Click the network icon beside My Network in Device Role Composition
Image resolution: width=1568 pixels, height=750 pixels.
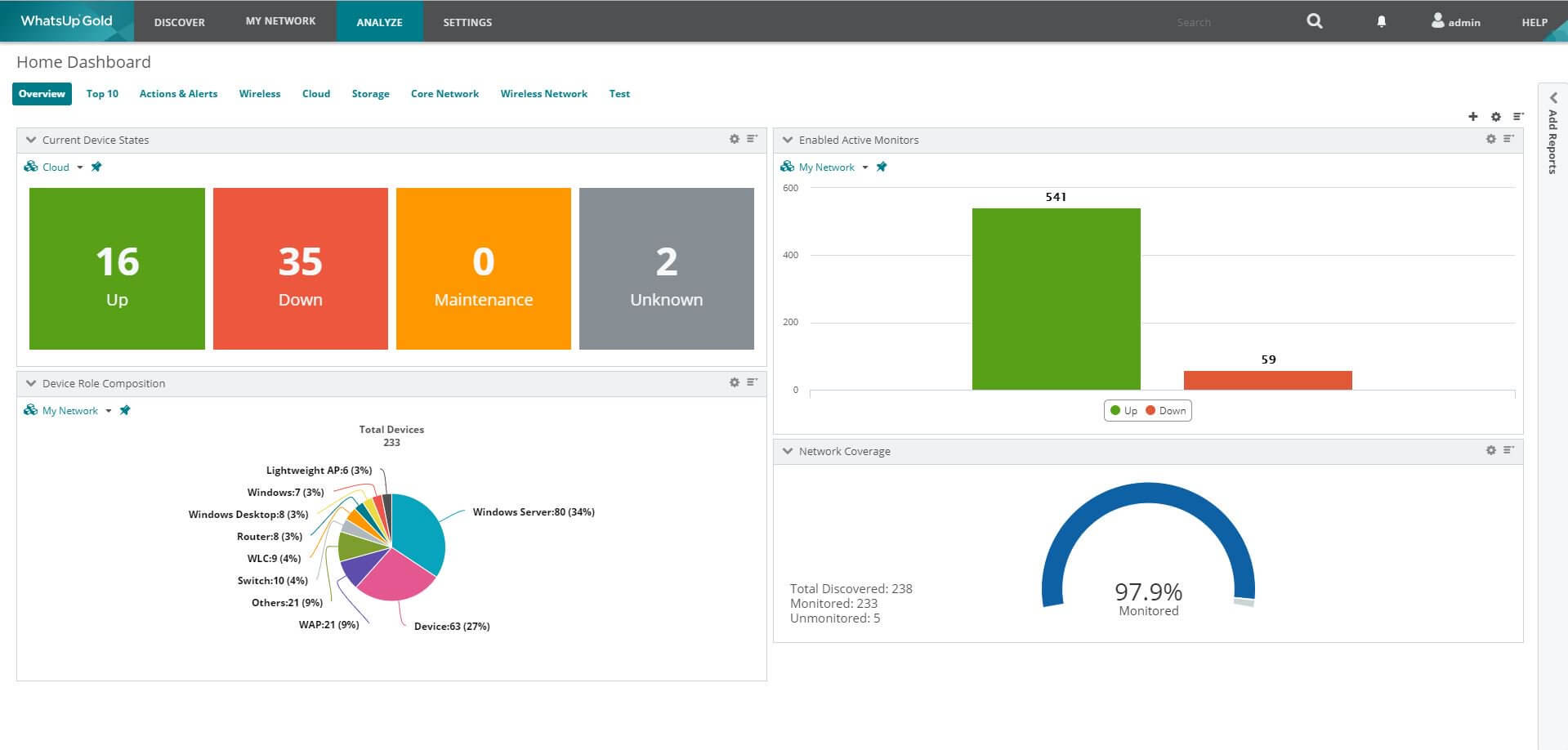point(32,409)
